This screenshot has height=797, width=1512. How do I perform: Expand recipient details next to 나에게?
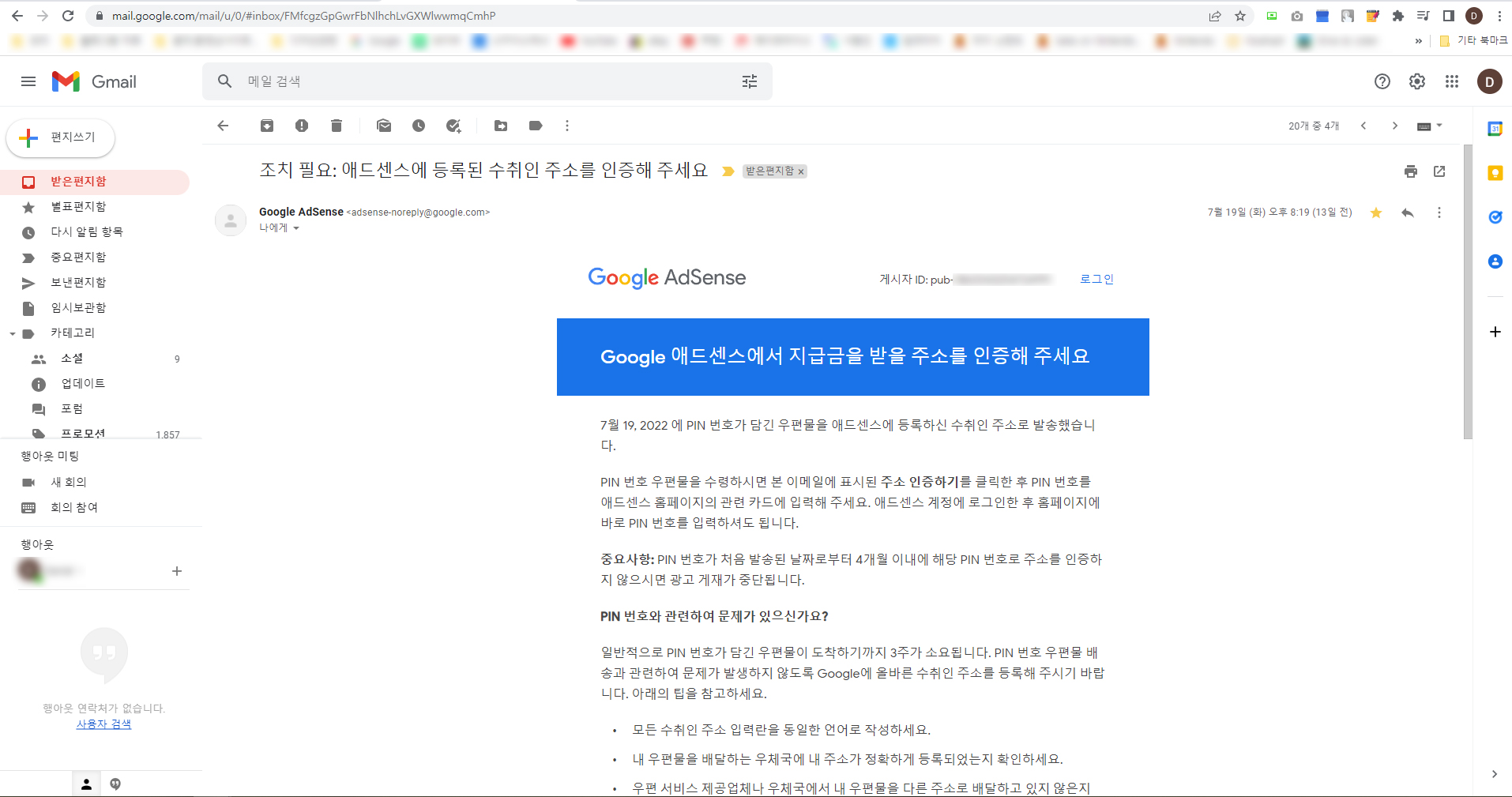[296, 228]
